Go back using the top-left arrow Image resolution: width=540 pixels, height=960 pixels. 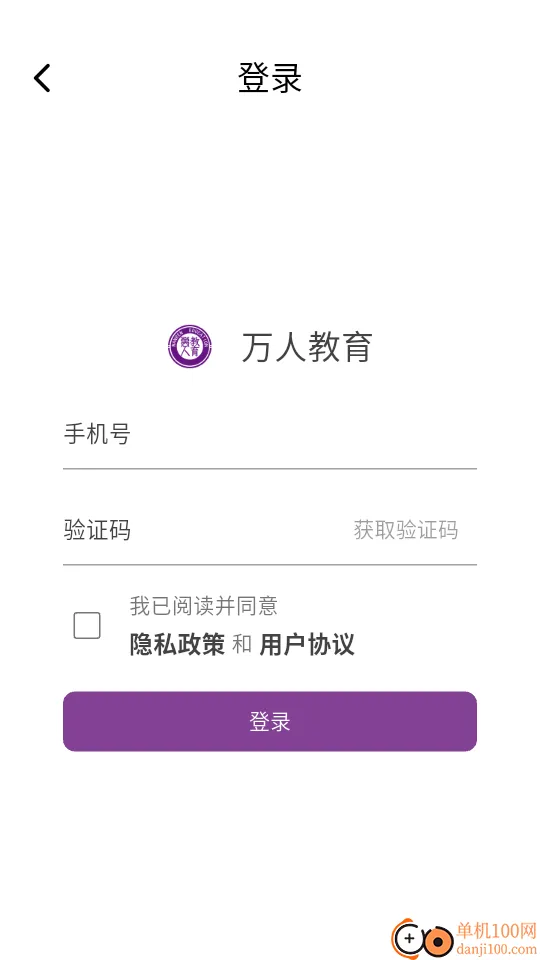point(42,78)
